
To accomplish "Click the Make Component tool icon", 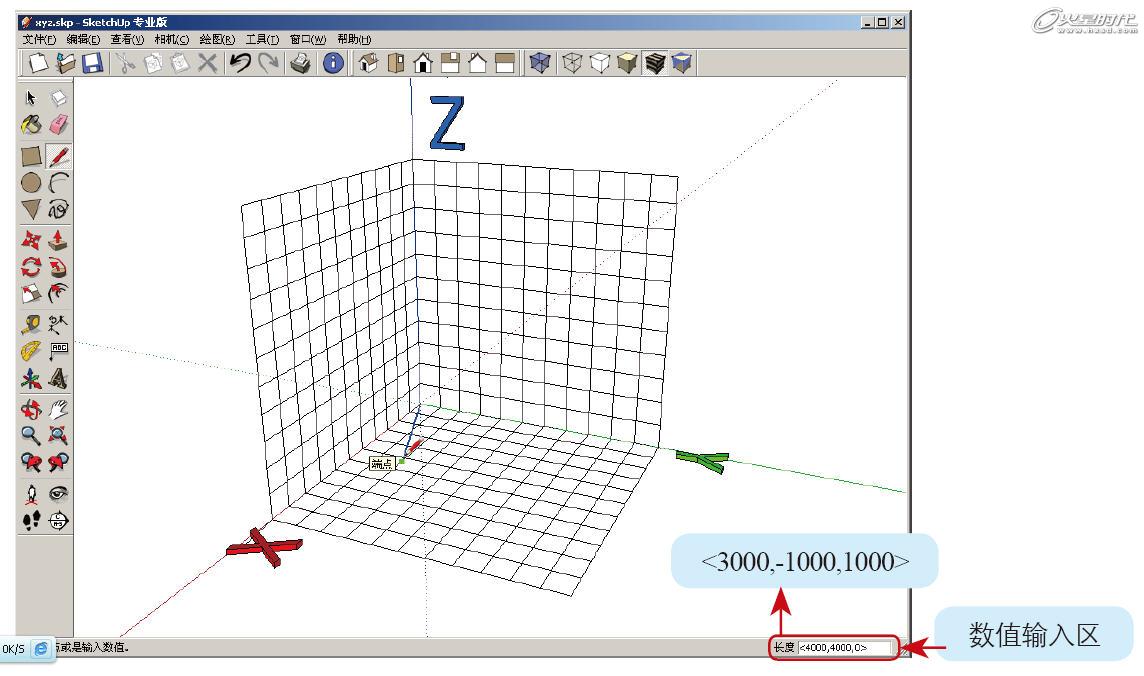I will [58, 98].
